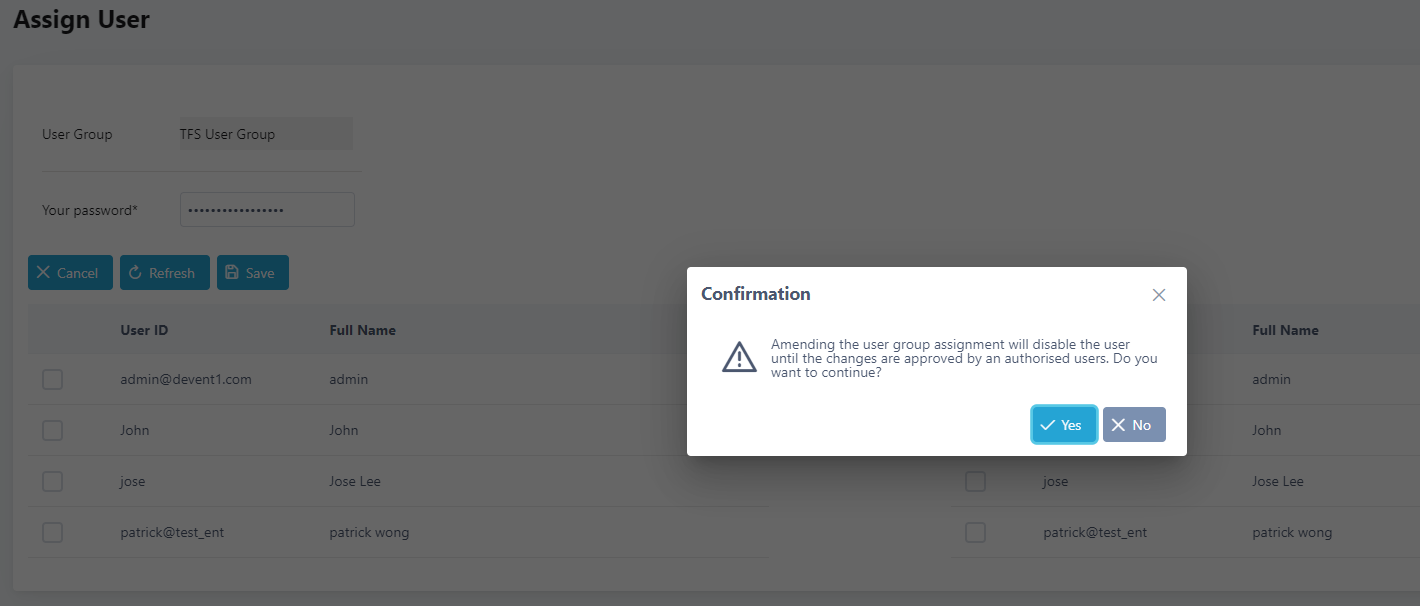Click the warning triangle icon in dialog

[739, 357]
